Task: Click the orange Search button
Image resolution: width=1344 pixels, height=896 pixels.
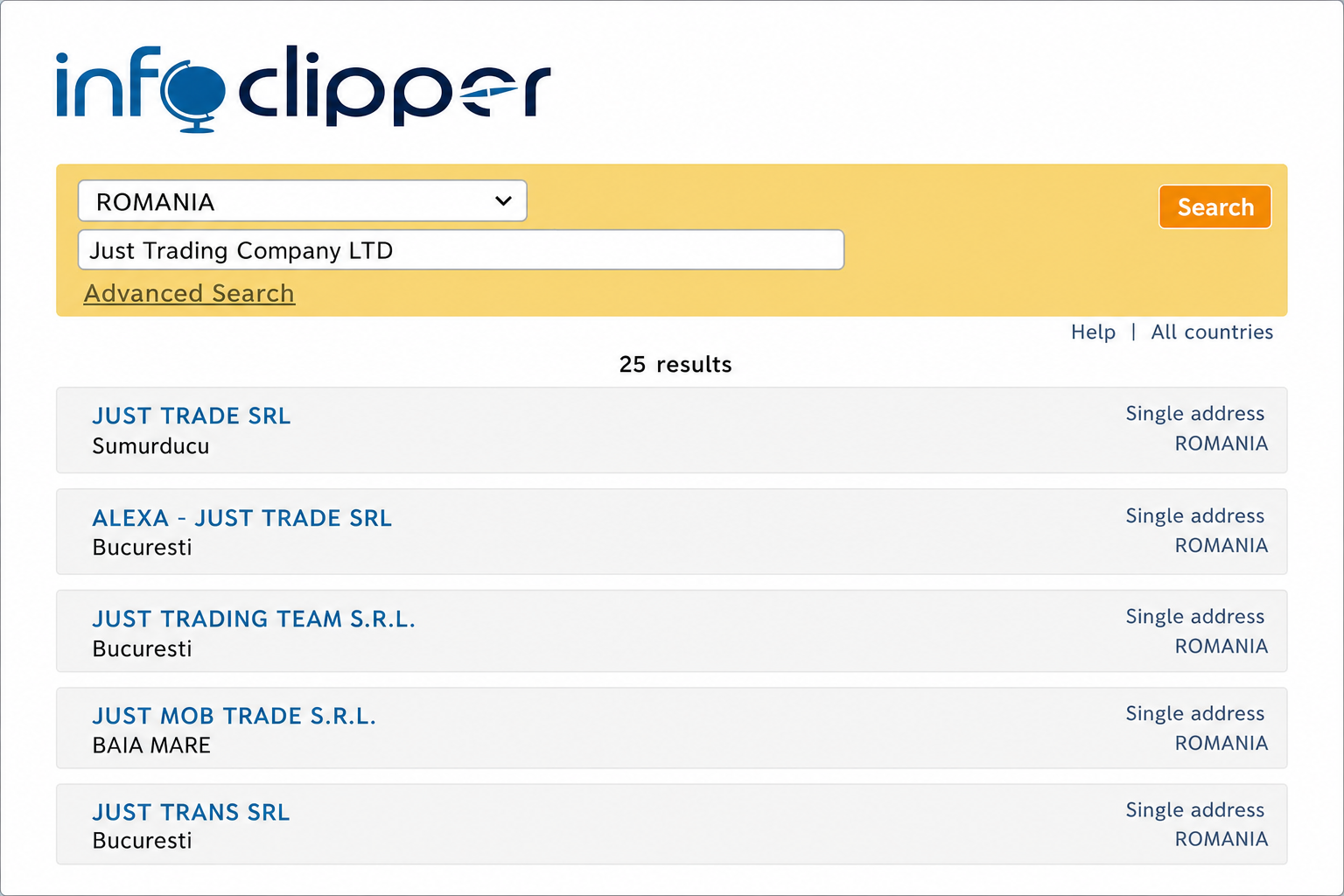Action: [x=1215, y=206]
